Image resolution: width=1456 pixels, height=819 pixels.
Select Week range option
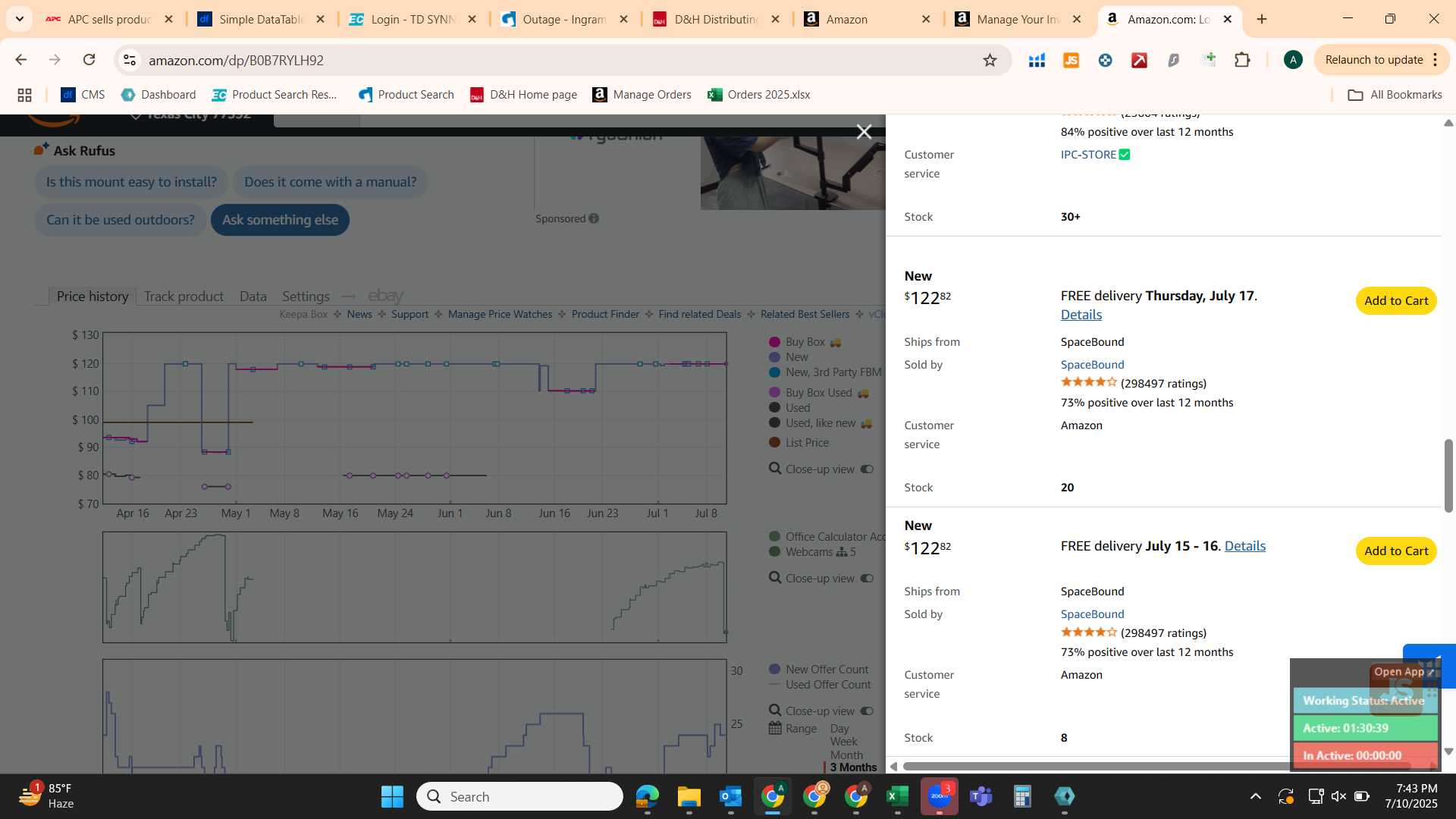point(843,742)
